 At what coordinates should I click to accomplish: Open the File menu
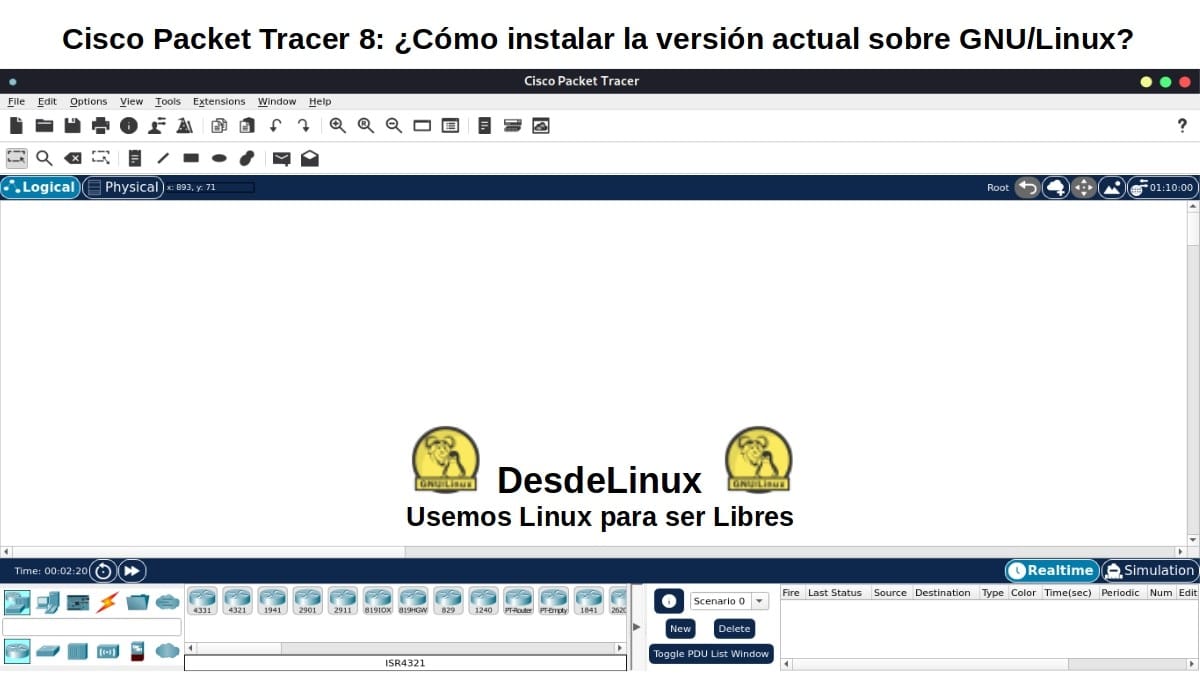16,101
